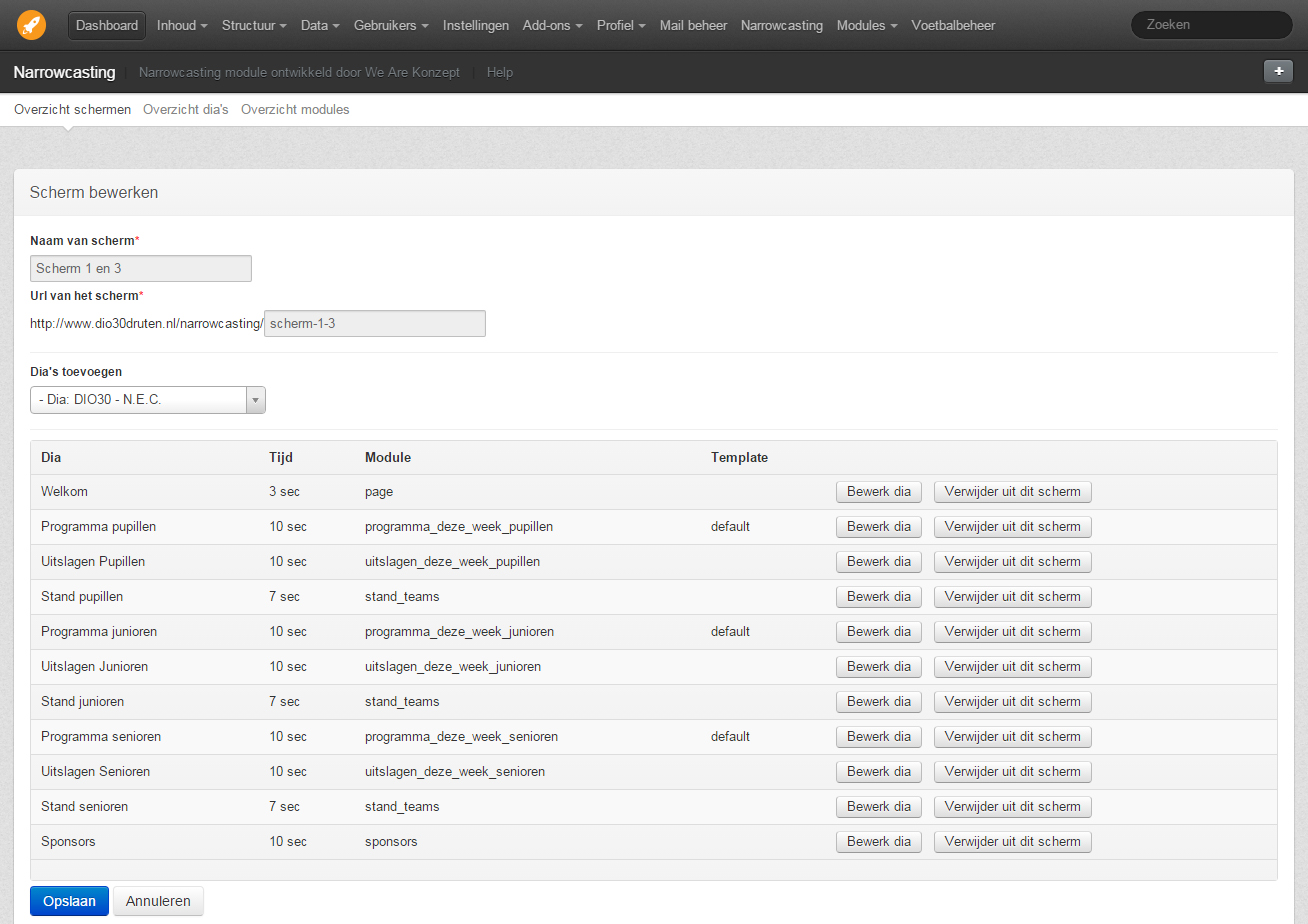
Task: Edit the Programma senioren dia
Action: point(879,737)
